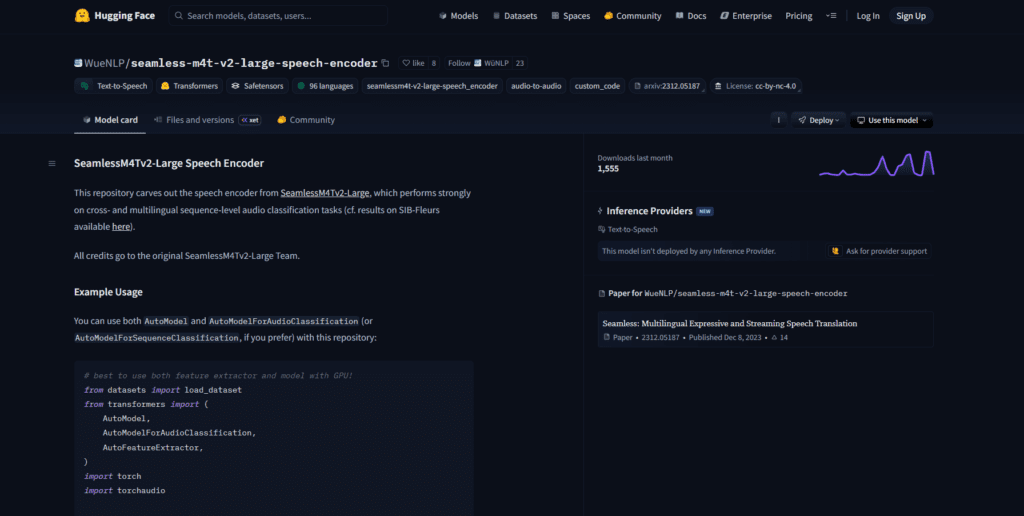
Task: Click the like count 8
Action: pos(434,63)
